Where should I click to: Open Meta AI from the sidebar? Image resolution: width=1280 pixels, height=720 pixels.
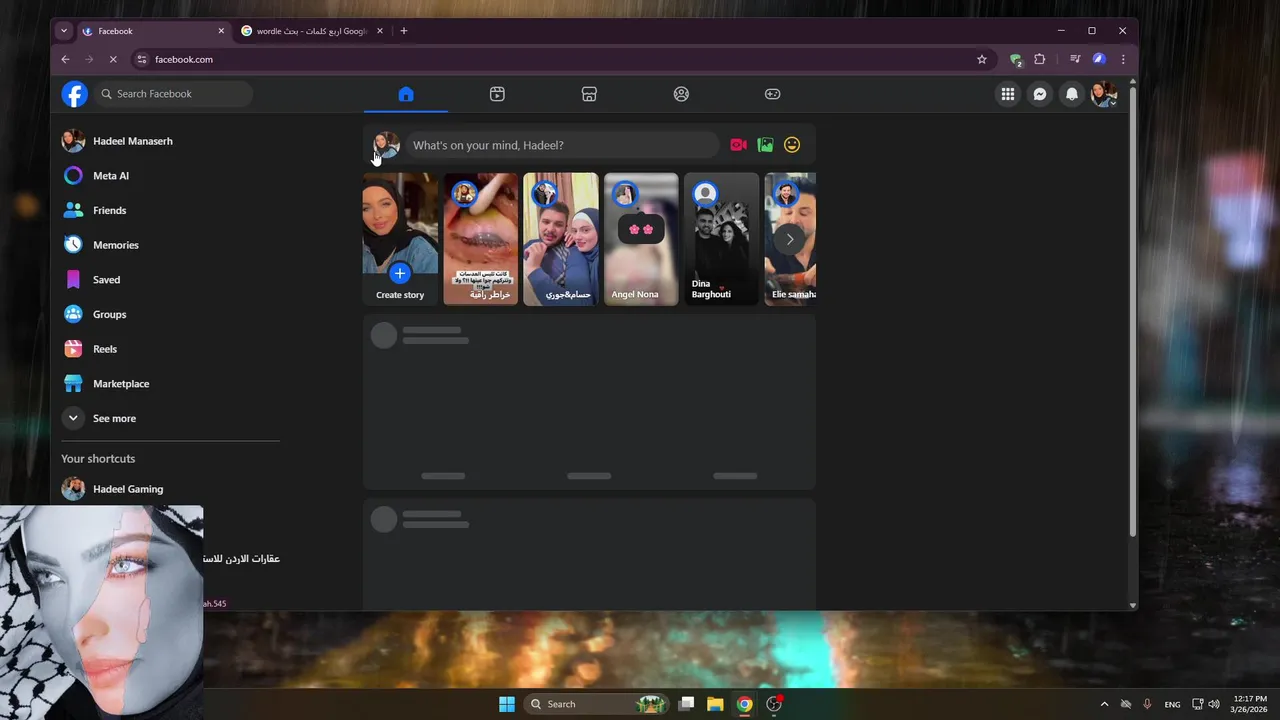coord(170,176)
